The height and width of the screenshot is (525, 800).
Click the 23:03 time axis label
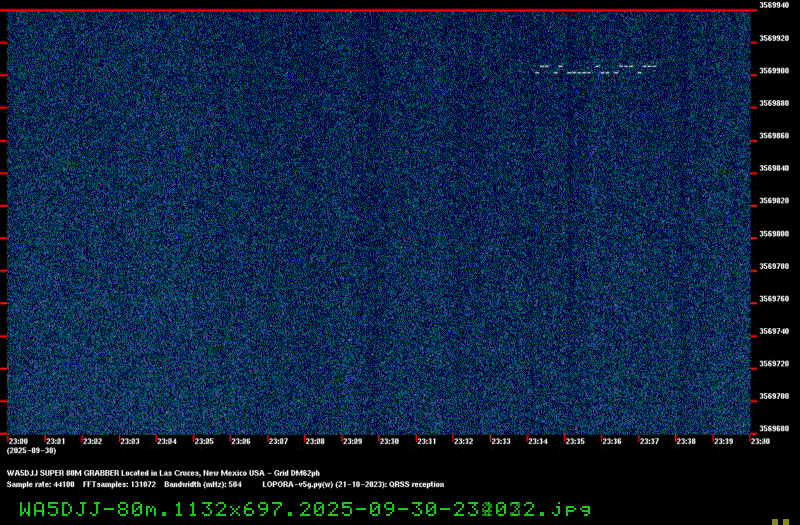[x=130, y=441]
